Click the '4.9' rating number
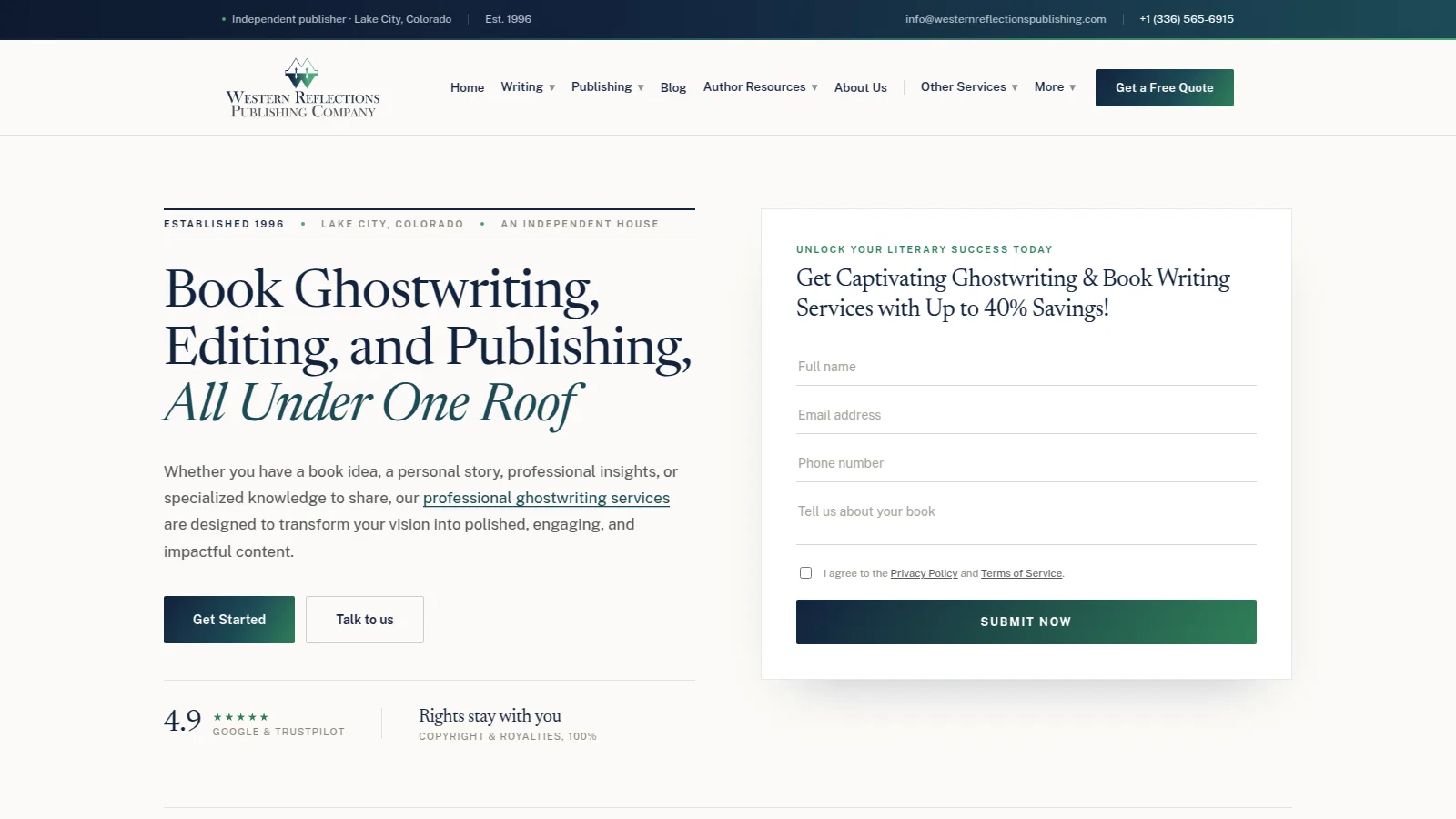This screenshot has height=819, width=1456. pyautogui.click(x=183, y=721)
